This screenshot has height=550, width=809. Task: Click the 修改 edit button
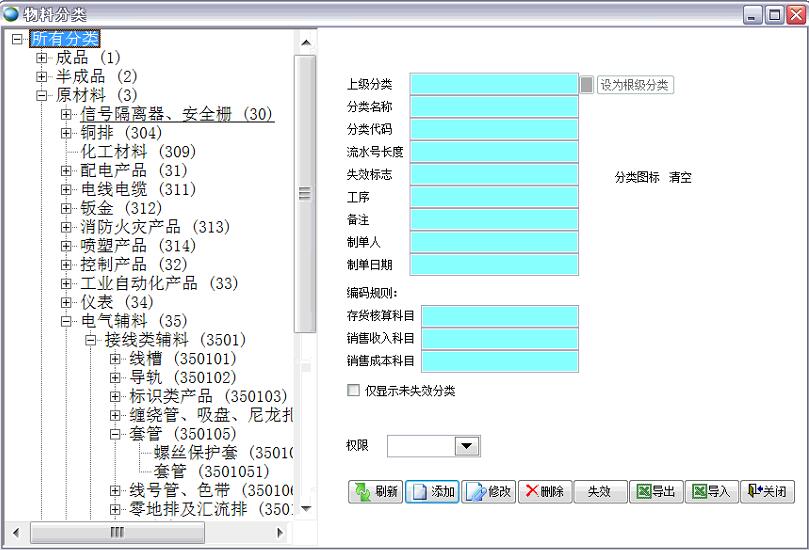tap(488, 492)
